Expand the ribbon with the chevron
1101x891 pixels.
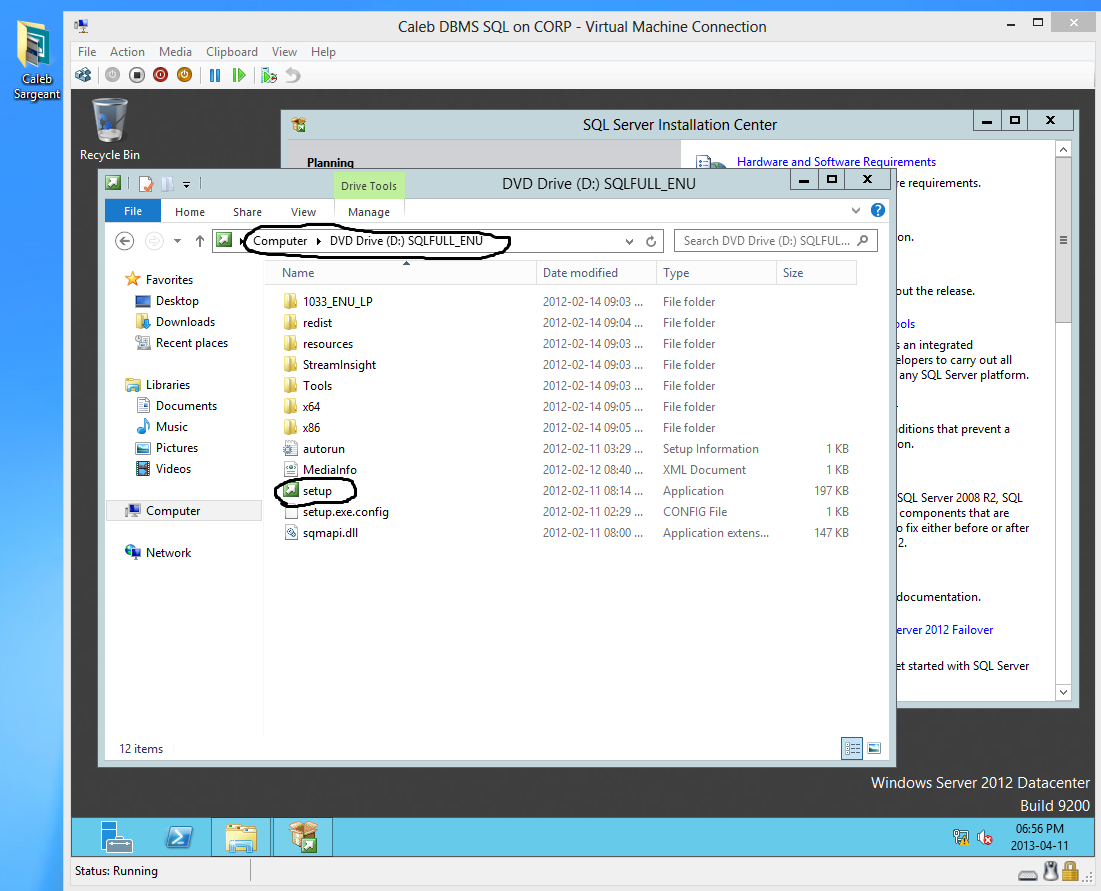point(855,211)
